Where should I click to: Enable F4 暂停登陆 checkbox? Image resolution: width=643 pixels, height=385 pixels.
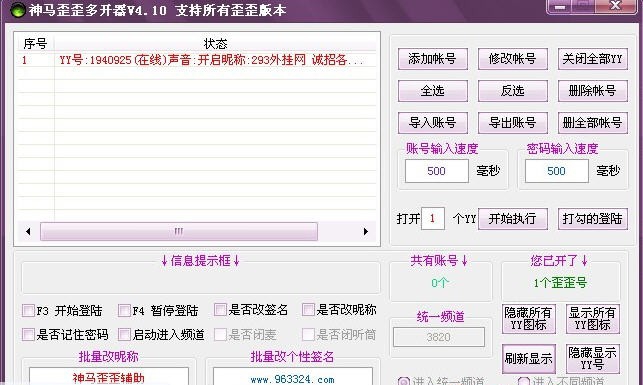[x=124, y=310]
